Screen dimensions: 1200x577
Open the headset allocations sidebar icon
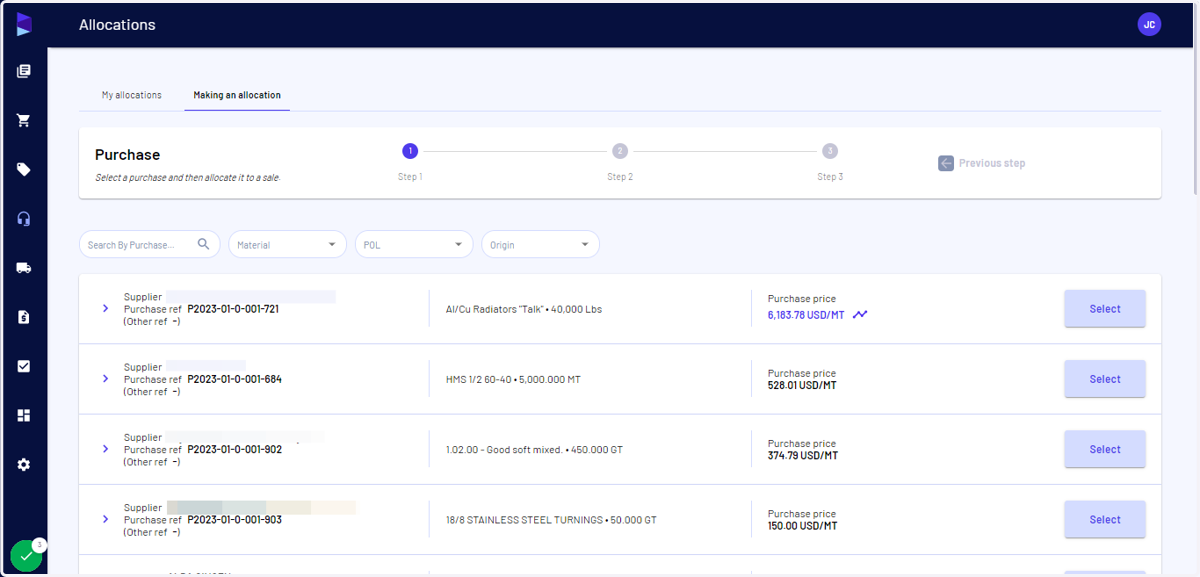point(24,219)
